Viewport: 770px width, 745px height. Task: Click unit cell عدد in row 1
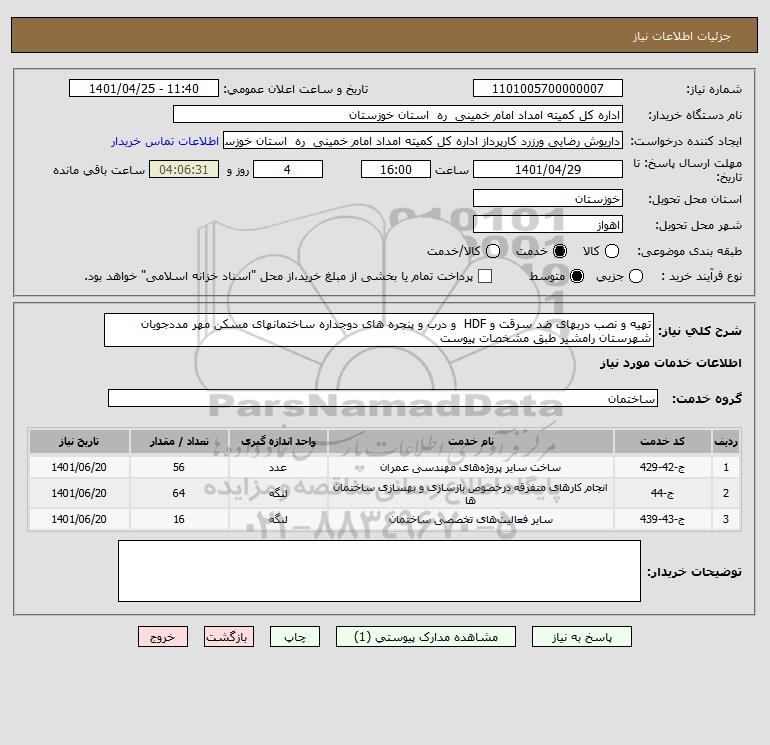278,467
